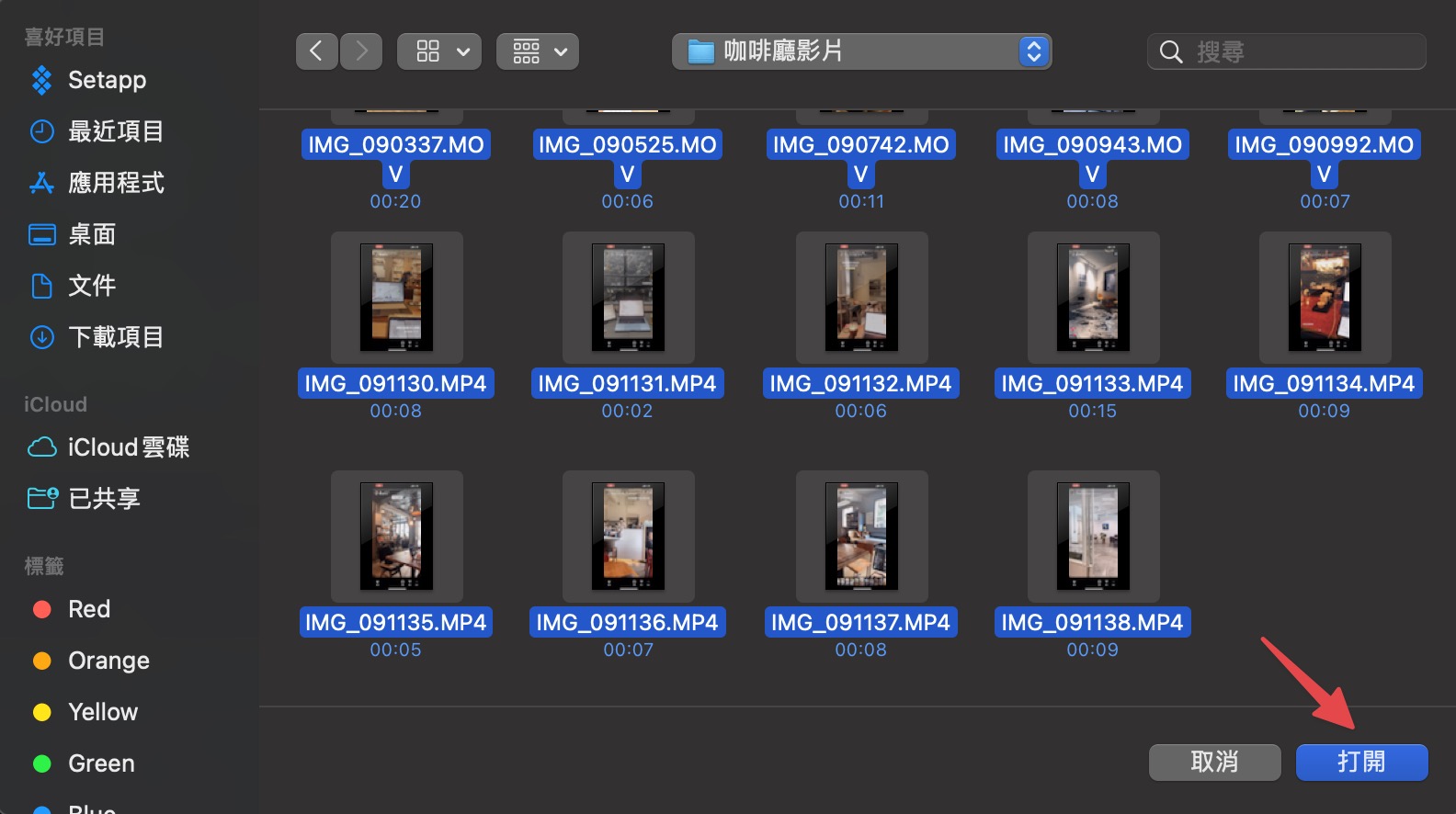The height and width of the screenshot is (814, 1456).
Task: Click the IMG_091135.MP4 file name label
Action: (396, 622)
